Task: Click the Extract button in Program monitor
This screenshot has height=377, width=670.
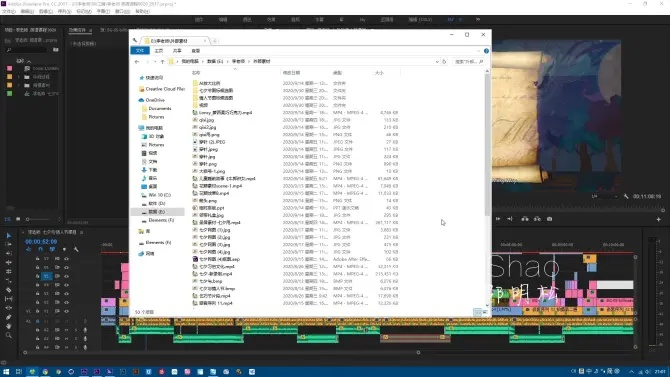Action: click(x=537, y=219)
